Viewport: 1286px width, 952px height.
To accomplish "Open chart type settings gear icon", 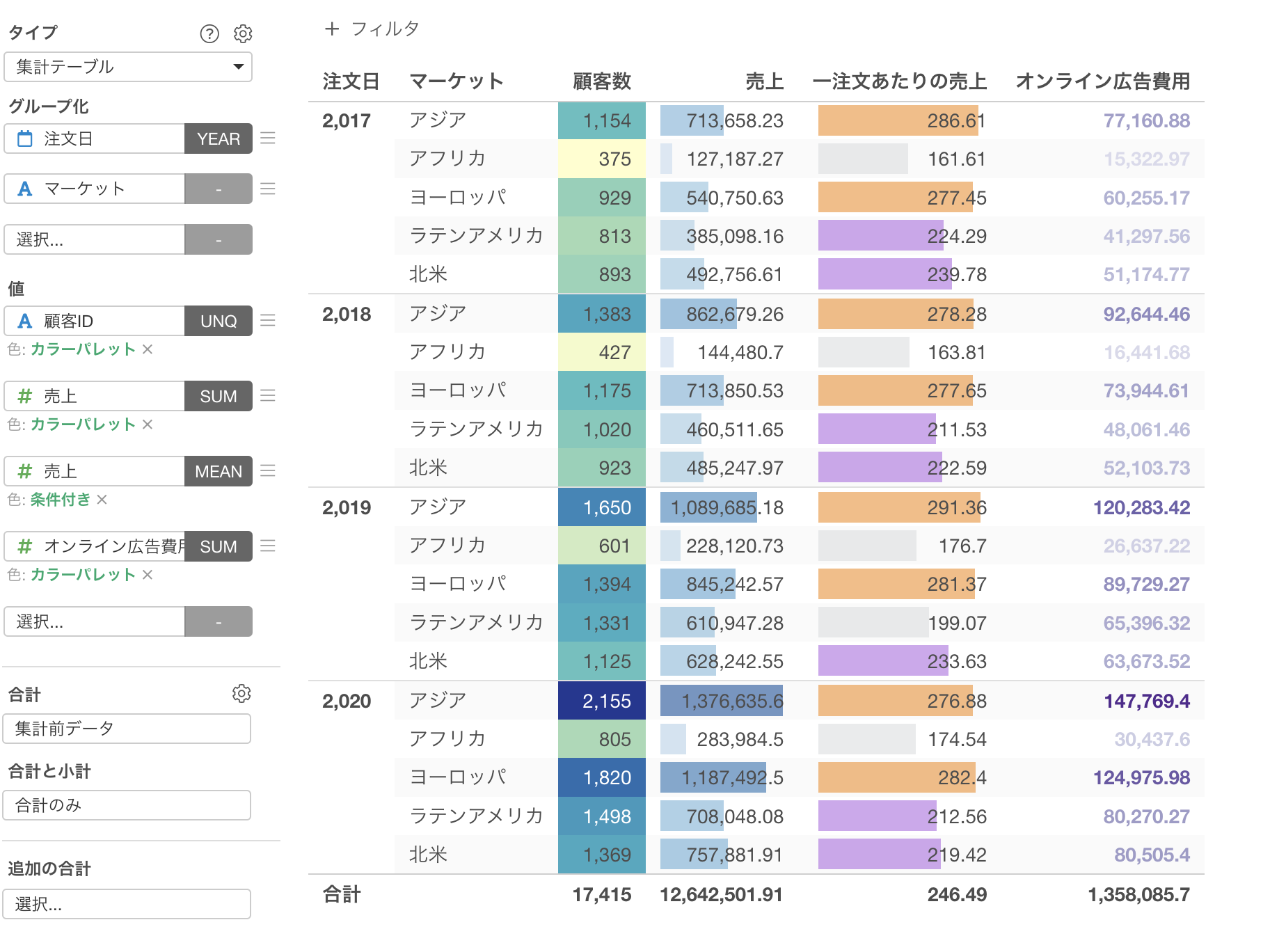I will [243, 33].
